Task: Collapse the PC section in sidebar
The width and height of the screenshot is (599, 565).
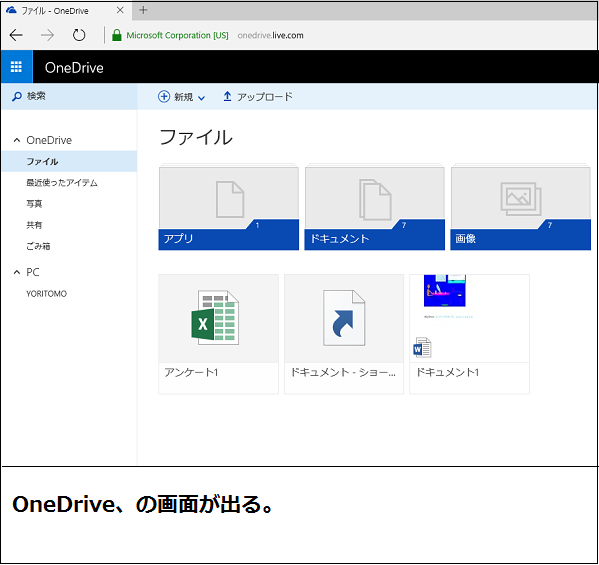Action: [17, 272]
